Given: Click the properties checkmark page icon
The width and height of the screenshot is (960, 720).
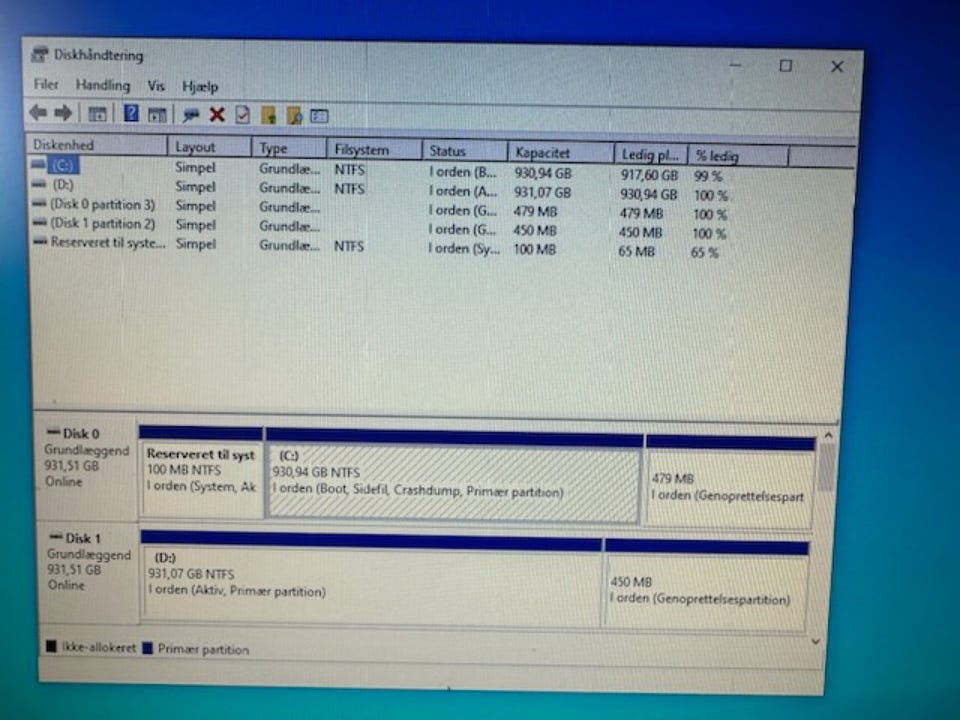Looking at the screenshot, I should pos(242,114).
